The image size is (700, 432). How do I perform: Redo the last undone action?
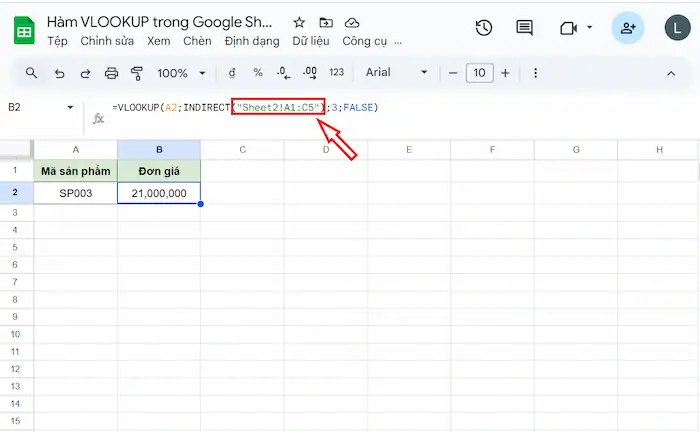(x=85, y=73)
